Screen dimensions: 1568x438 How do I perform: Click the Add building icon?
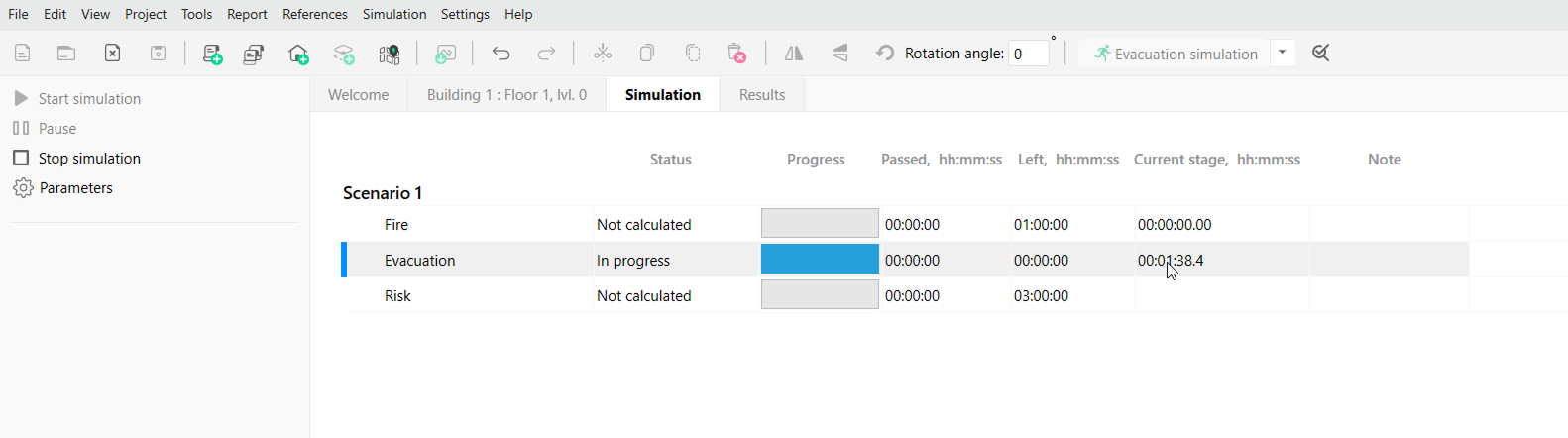(298, 54)
